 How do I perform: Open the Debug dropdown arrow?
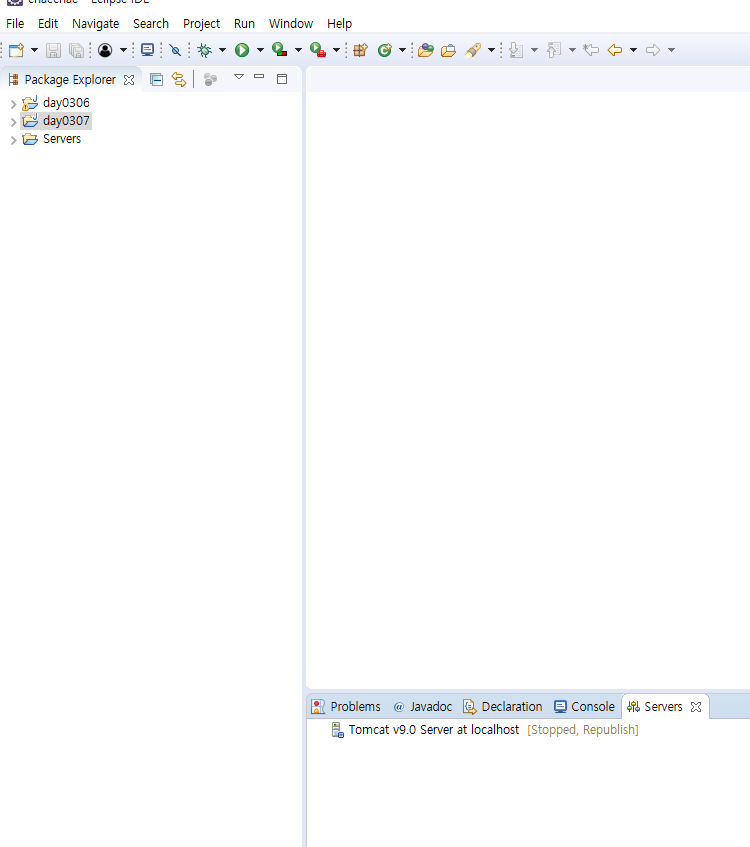pos(222,50)
